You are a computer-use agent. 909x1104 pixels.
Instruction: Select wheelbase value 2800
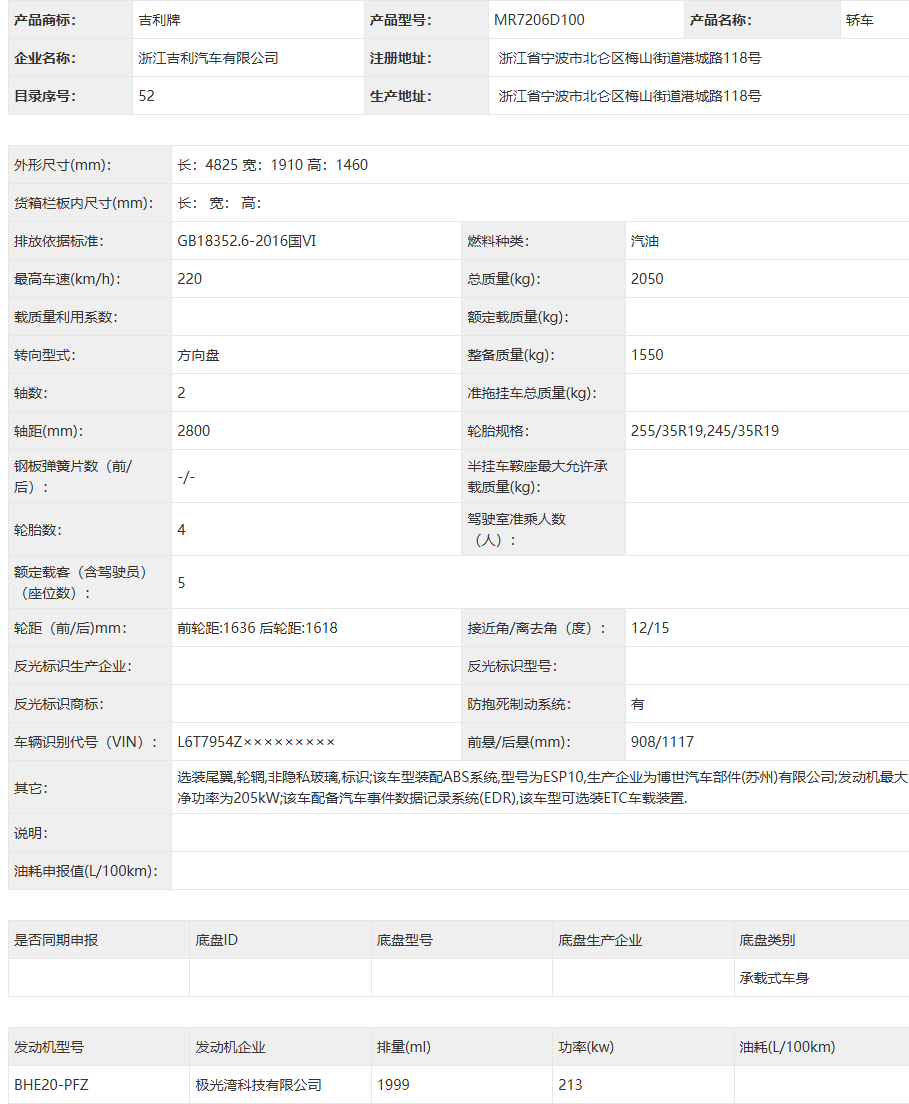point(194,431)
